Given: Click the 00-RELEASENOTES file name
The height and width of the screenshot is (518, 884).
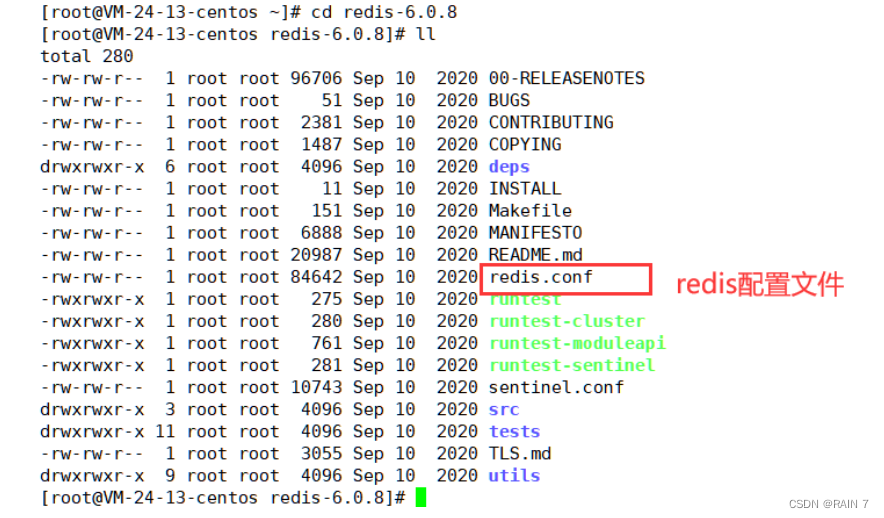Looking at the screenshot, I should pyautogui.click(x=566, y=78).
